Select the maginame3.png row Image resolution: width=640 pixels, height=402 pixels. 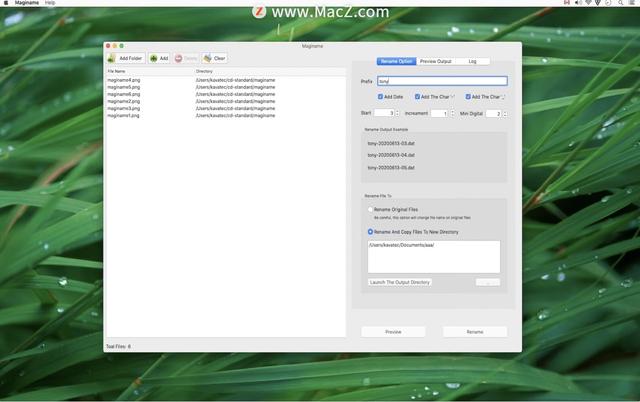(225, 109)
